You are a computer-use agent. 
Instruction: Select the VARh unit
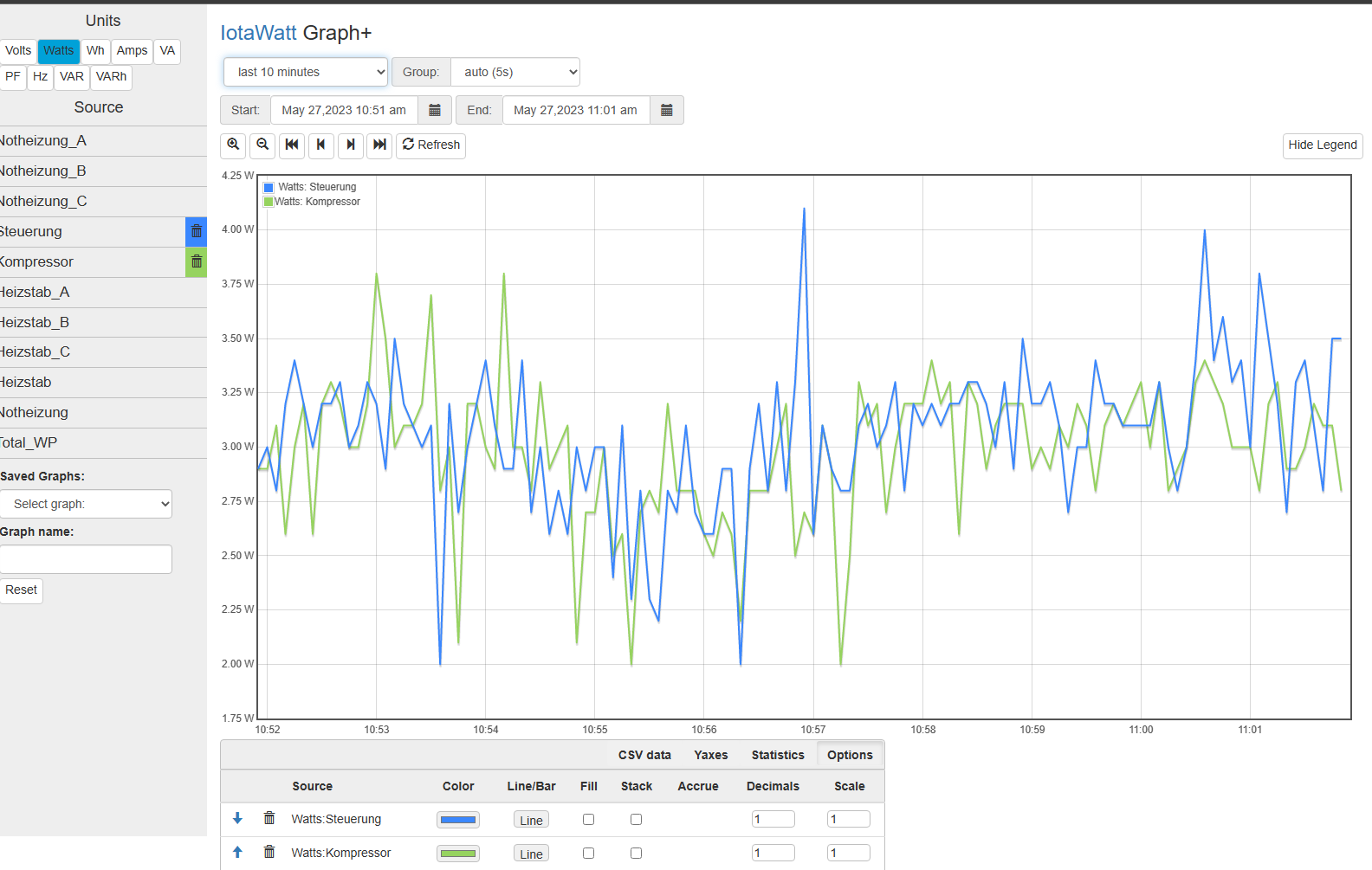coord(111,77)
